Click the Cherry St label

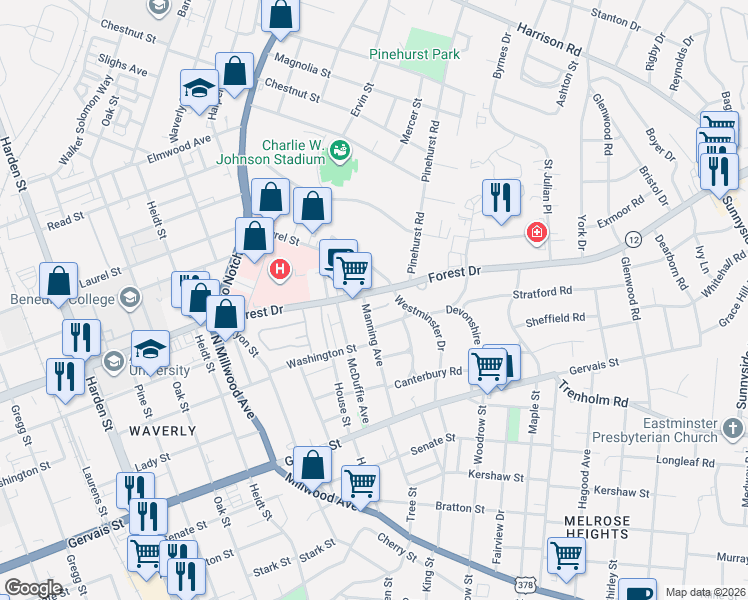tap(397, 547)
